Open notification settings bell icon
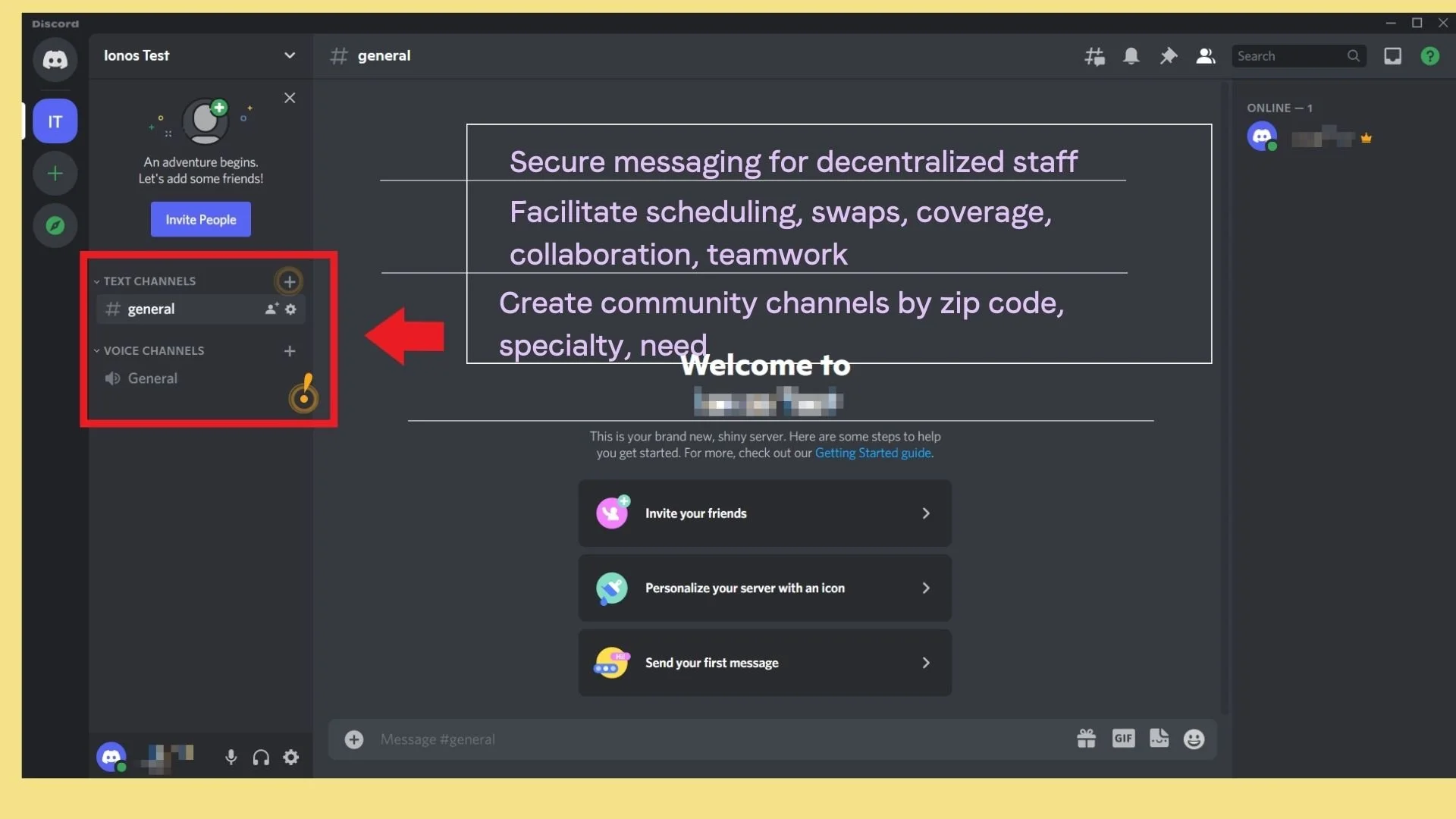1456x819 pixels. pos(1131,56)
